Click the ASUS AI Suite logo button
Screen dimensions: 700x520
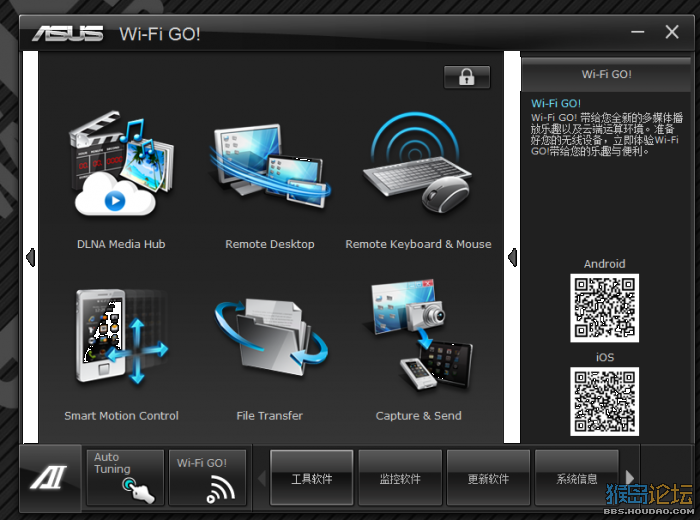tap(50, 478)
